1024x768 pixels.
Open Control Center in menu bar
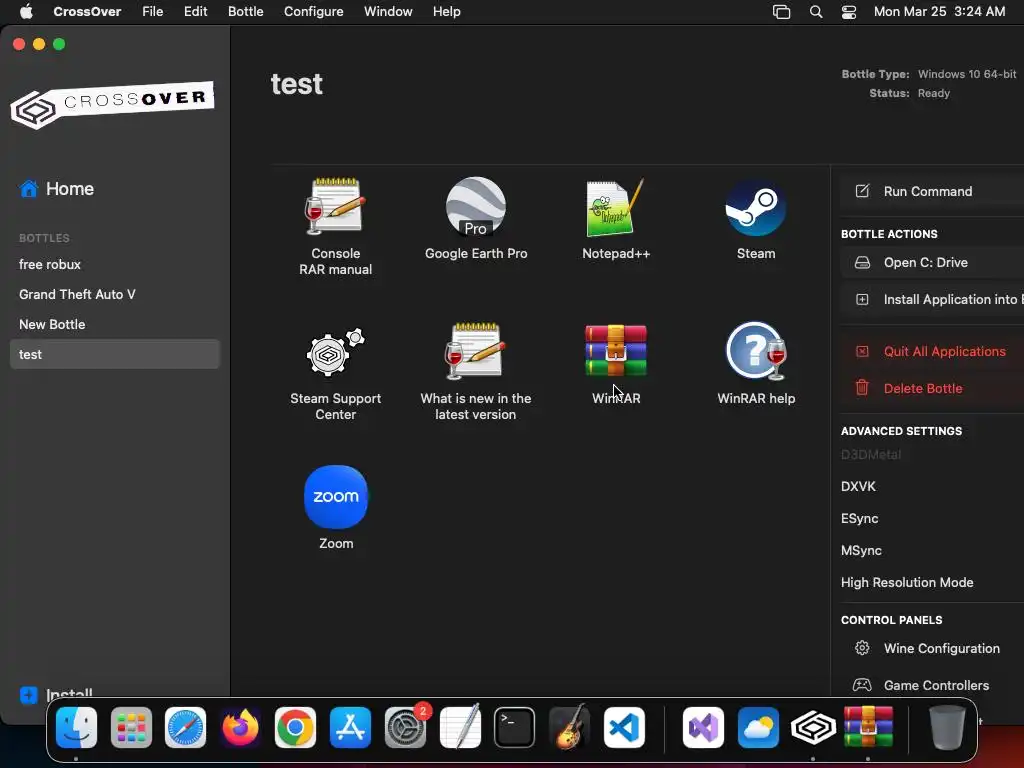click(x=849, y=12)
